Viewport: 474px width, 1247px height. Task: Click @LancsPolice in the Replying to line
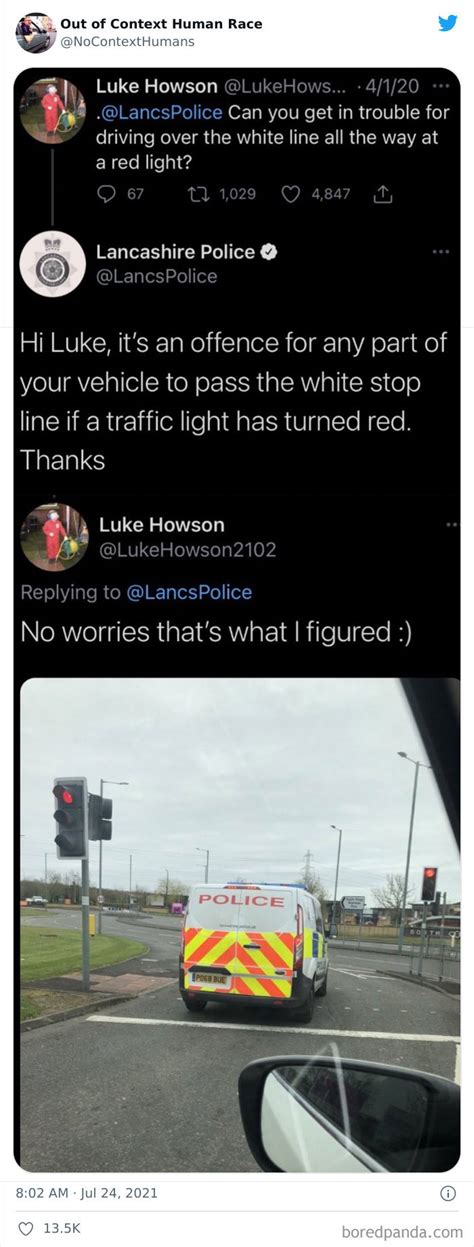point(190,592)
